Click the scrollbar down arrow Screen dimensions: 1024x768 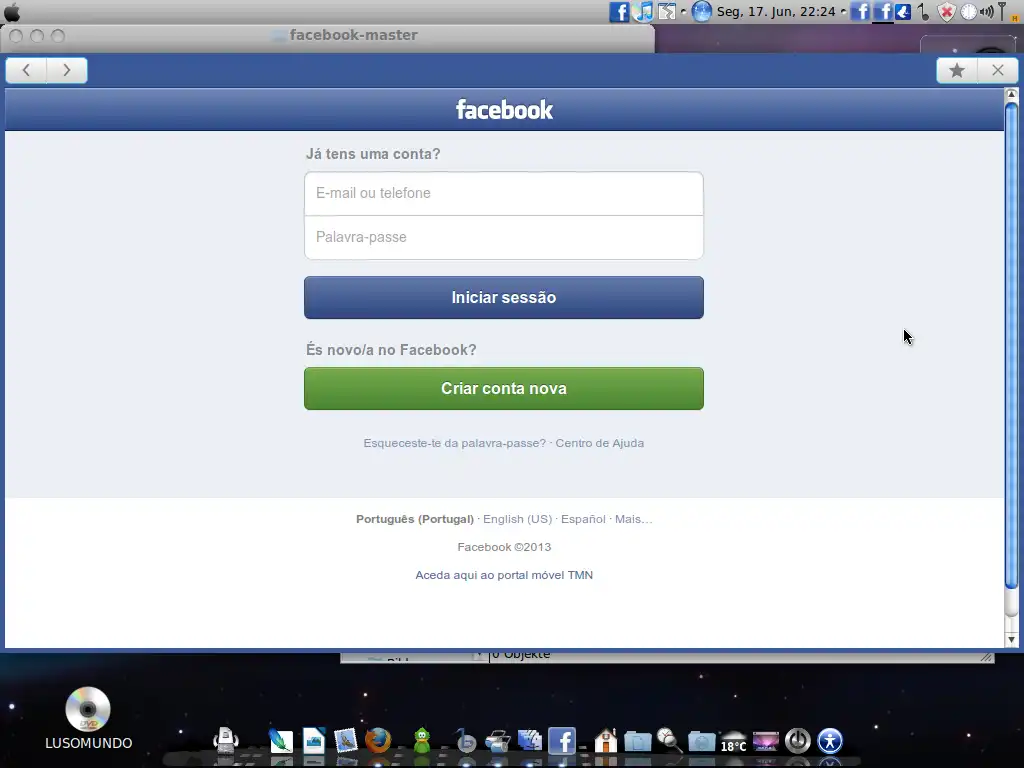(1011, 640)
